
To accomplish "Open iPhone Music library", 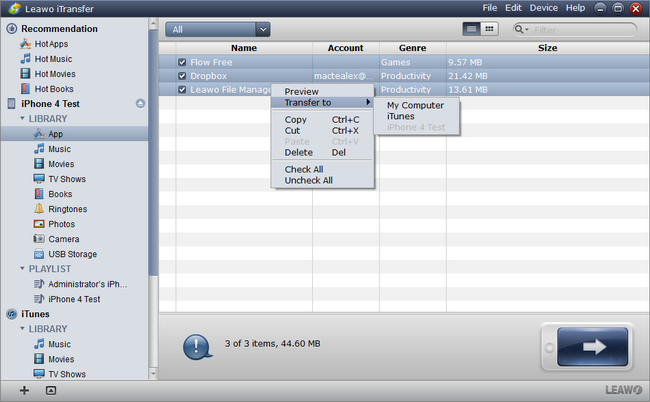I will (x=52, y=149).
